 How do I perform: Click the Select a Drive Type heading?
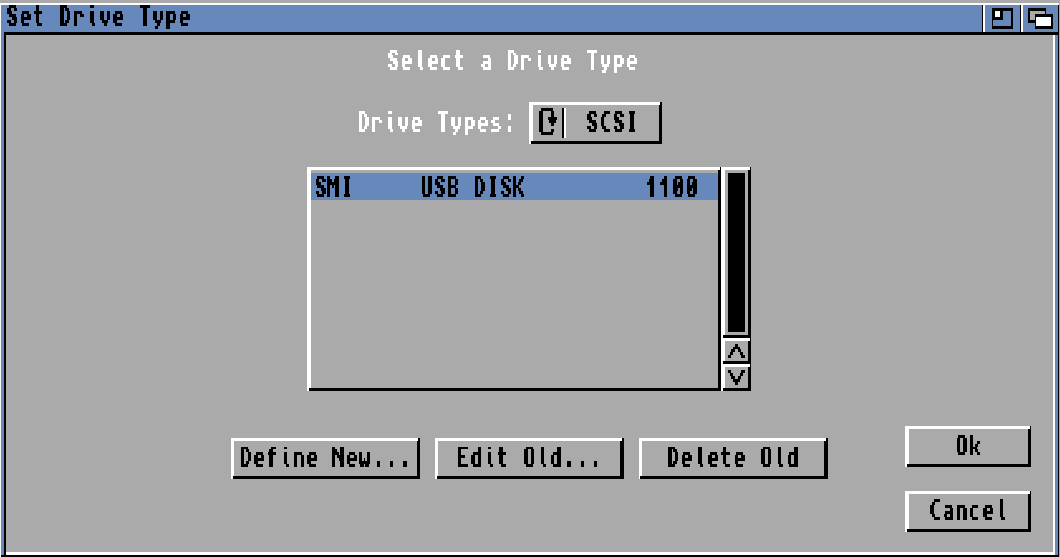[512, 61]
